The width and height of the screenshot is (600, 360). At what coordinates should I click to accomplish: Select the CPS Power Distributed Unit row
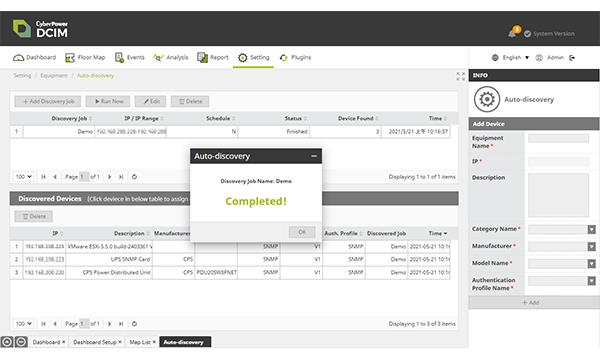230,273
